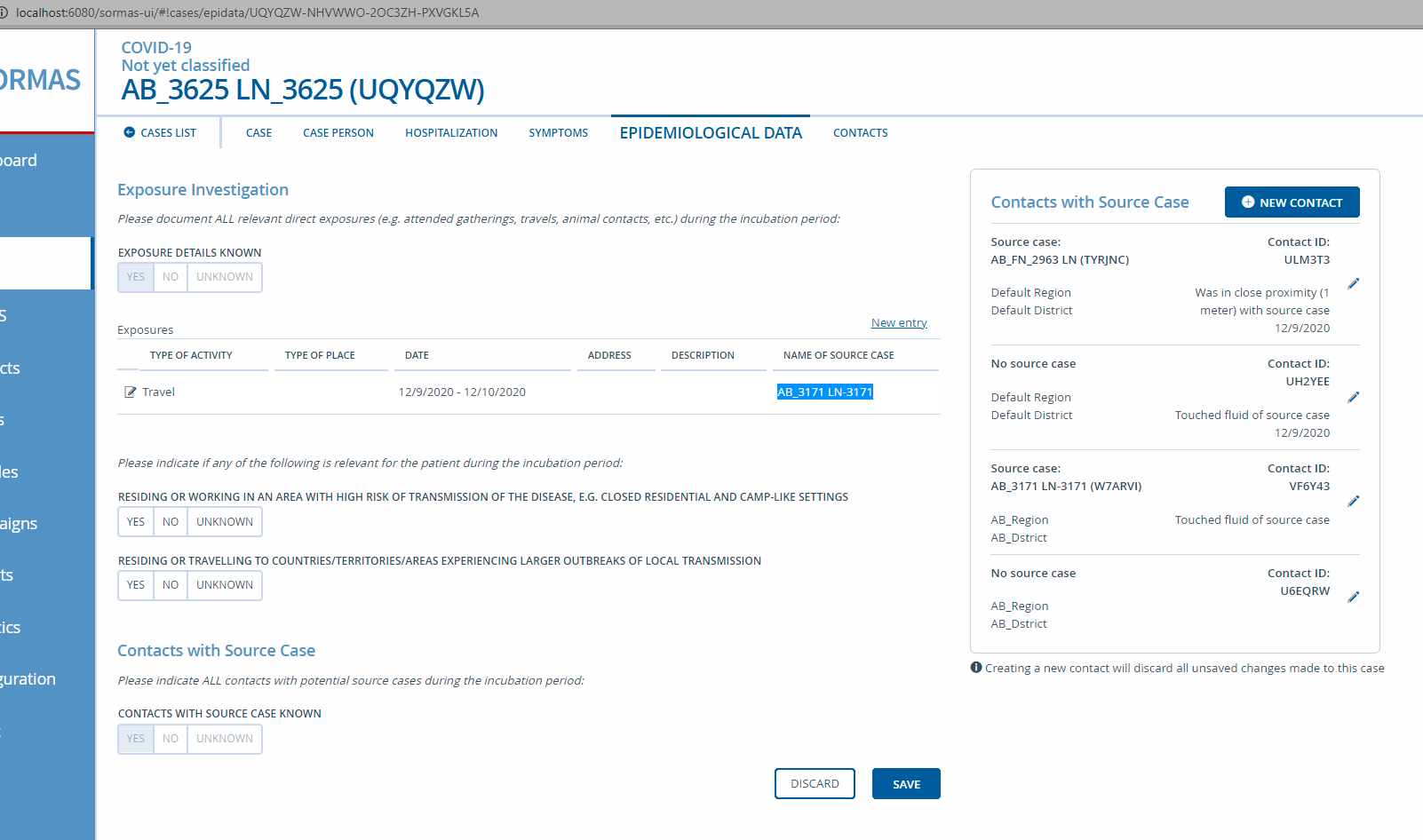This screenshot has width=1423, height=840.
Task: Click the New Contact button
Action: pyautogui.click(x=1292, y=202)
